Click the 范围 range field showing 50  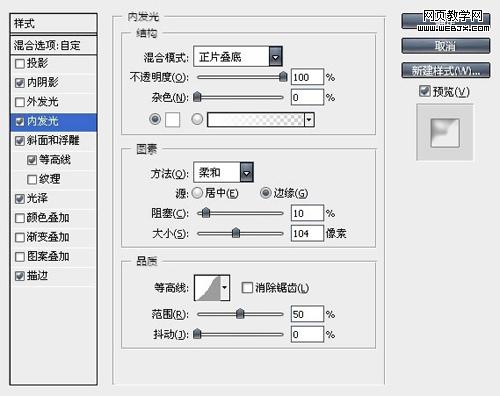pyautogui.click(x=307, y=314)
